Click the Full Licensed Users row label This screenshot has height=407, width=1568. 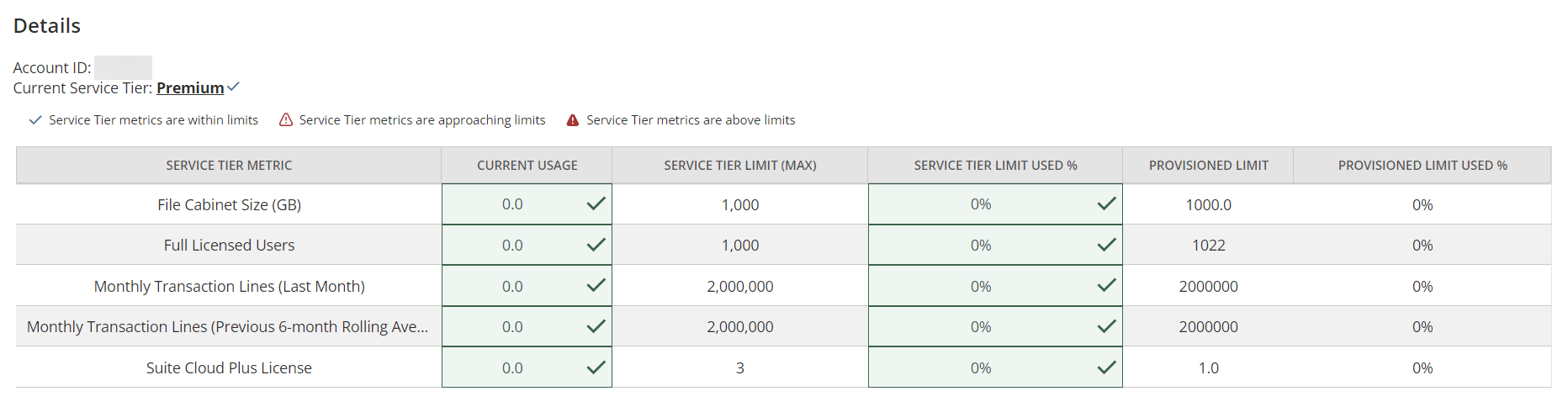click(229, 245)
